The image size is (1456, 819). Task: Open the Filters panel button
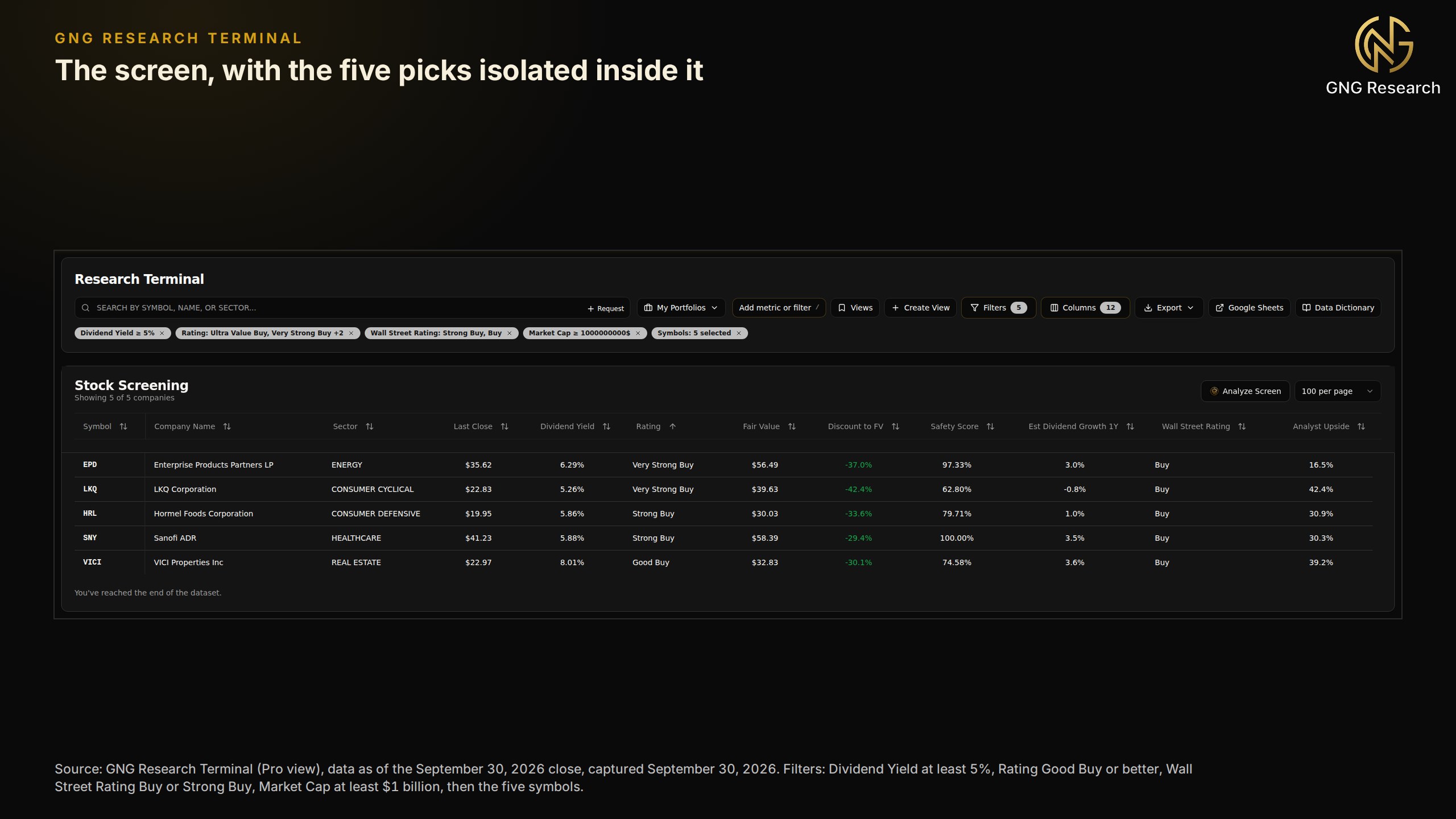pos(998,308)
